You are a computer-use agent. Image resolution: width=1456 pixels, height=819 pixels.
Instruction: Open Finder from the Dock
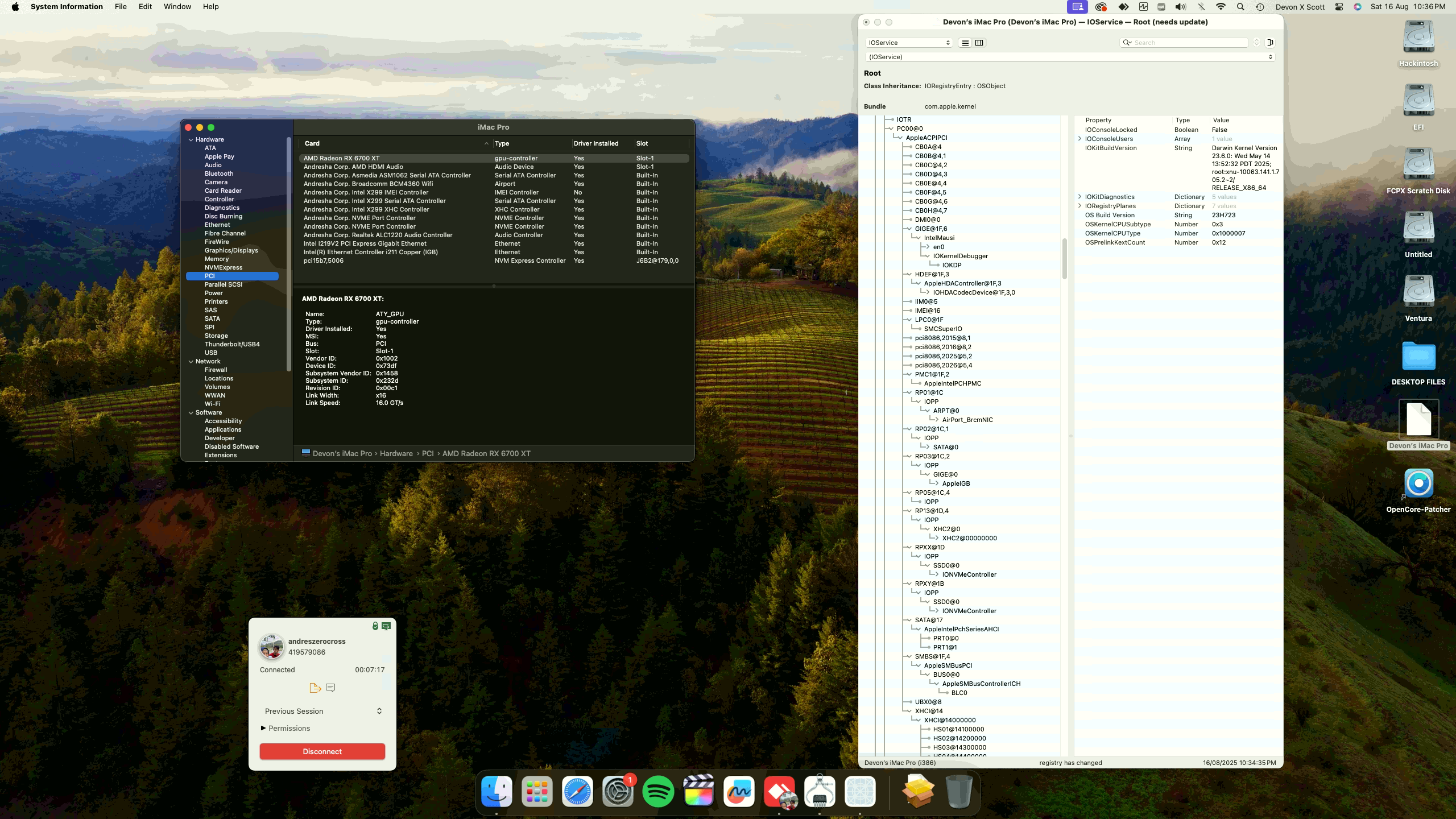coord(497,791)
